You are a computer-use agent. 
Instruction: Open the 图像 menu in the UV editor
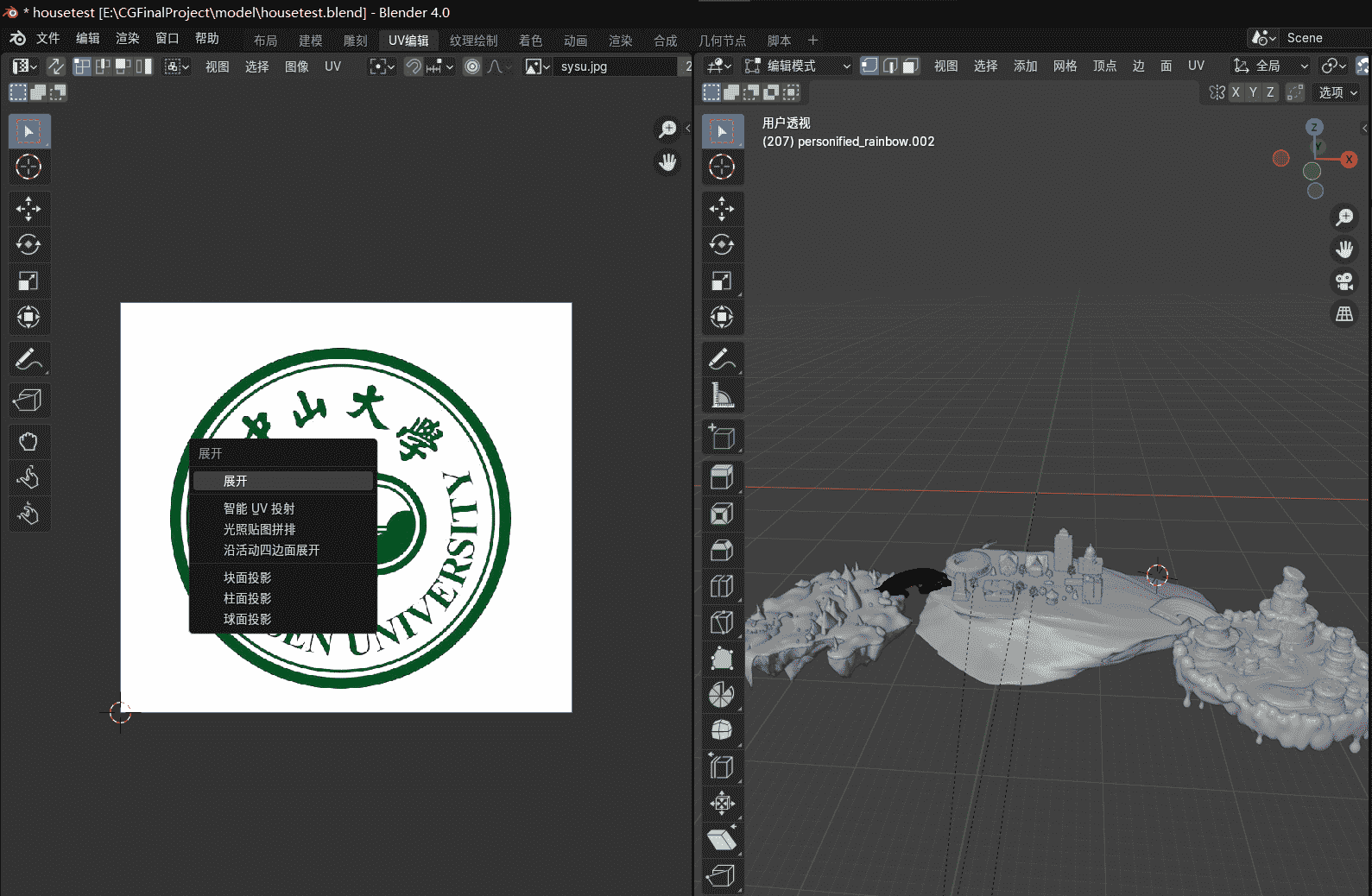(x=296, y=66)
